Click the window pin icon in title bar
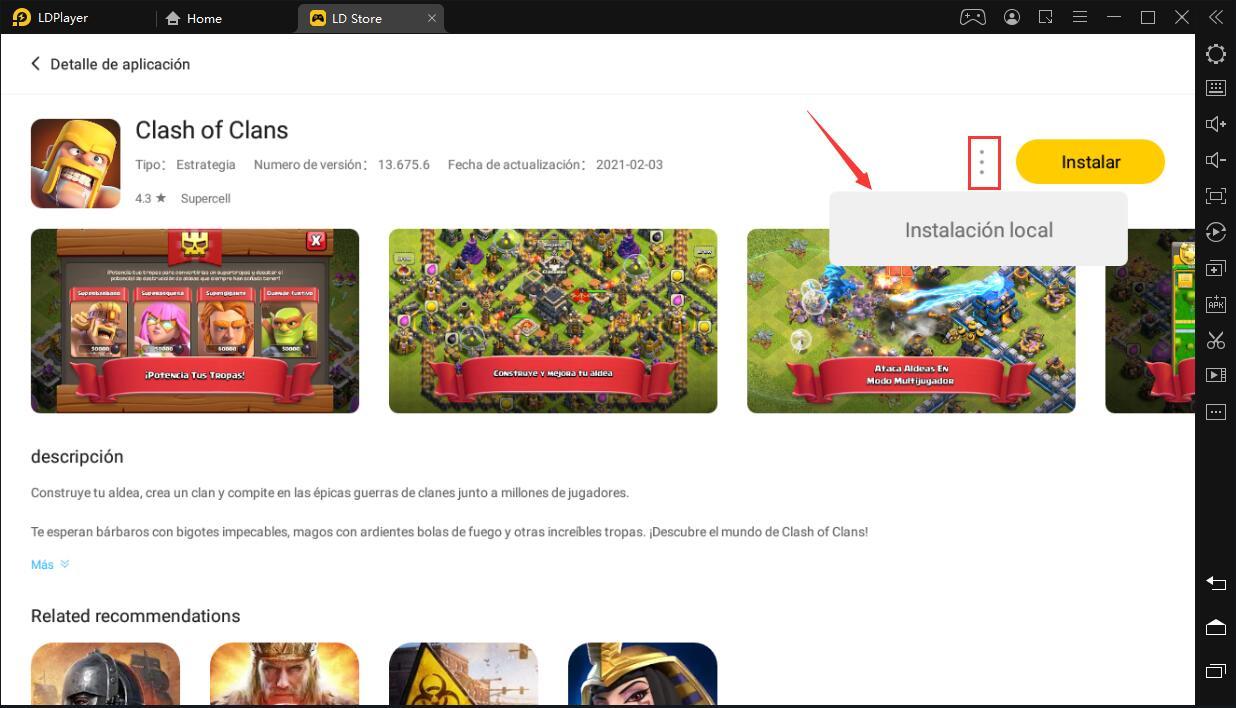Image resolution: width=1236 pixels, height=708 pixels. tap(1046, 17)
